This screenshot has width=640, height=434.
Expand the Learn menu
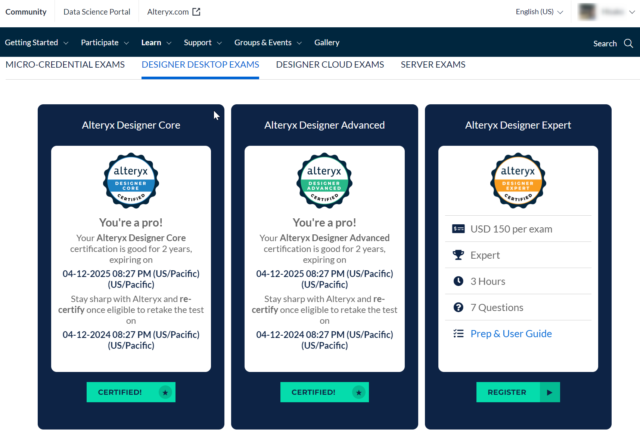pyautogui.click(x=156, y=42)
